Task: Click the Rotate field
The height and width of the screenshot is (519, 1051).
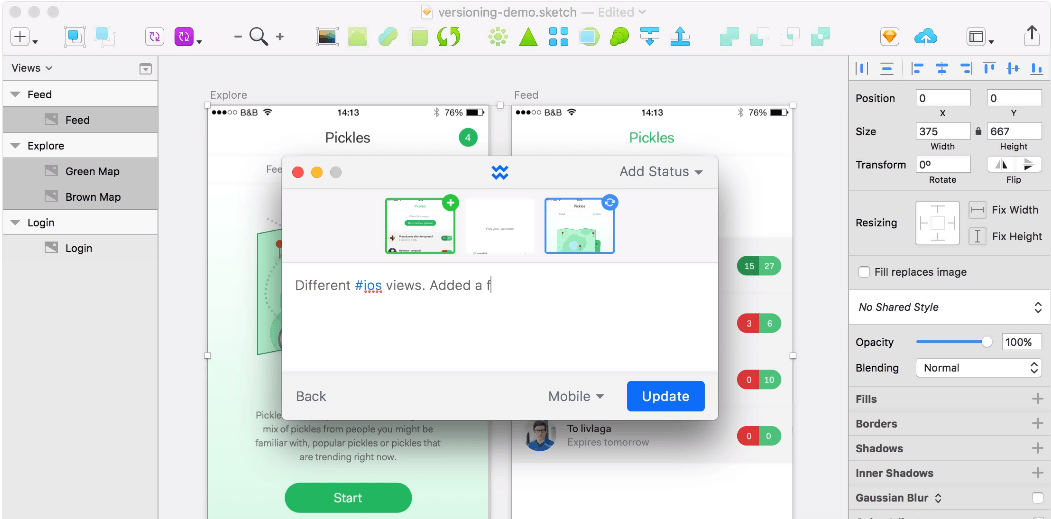Action: [943, 164]
